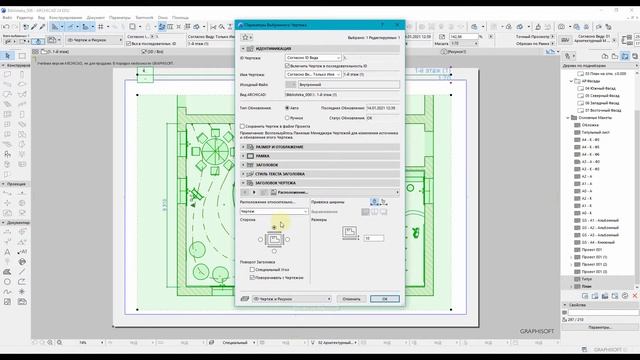Select the Circle tool in the toolbox

point(7,282)
